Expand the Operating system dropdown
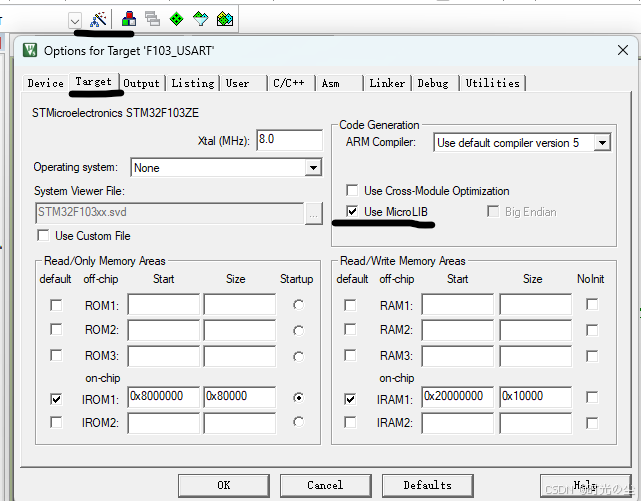Viewport: 641px width, 501px height. pyautogui.click(x=313, y=168)
